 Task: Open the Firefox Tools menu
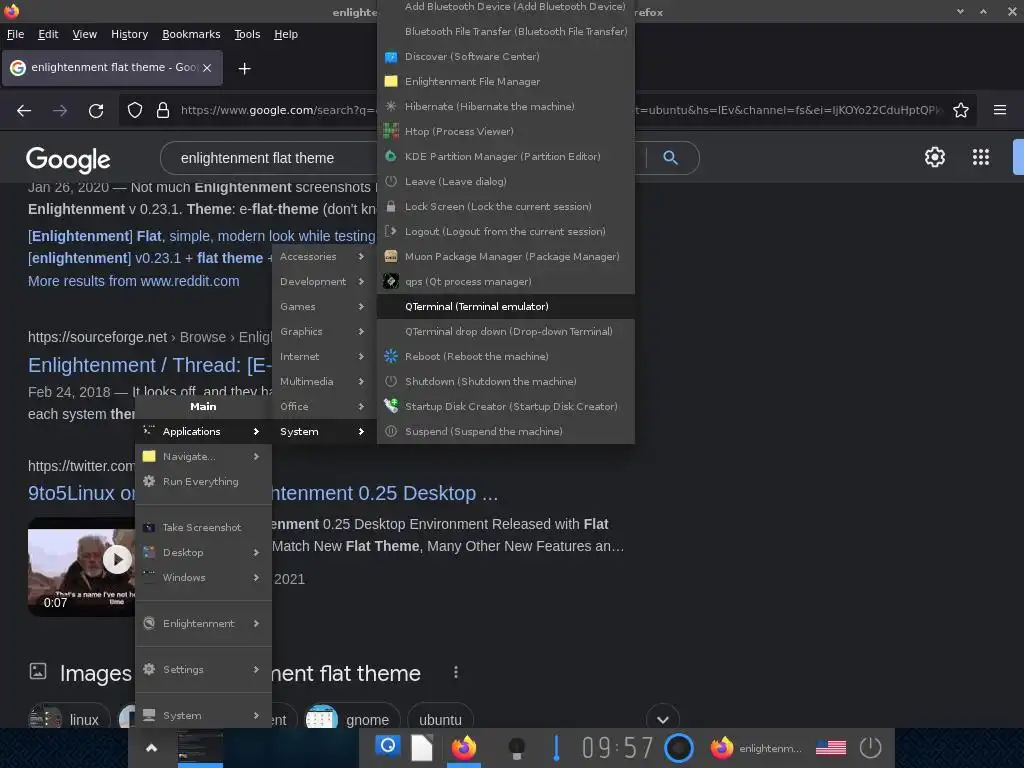[x=247, y=34]
